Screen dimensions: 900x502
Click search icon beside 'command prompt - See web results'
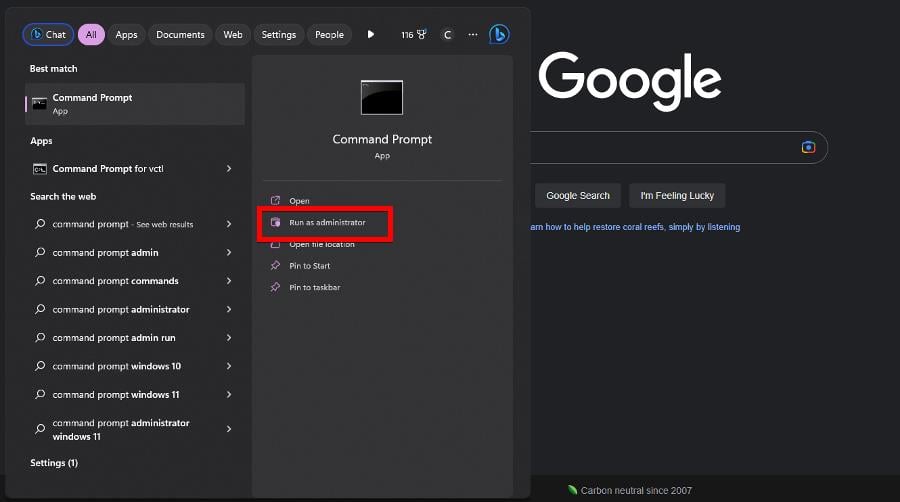[x=40, y=223]
